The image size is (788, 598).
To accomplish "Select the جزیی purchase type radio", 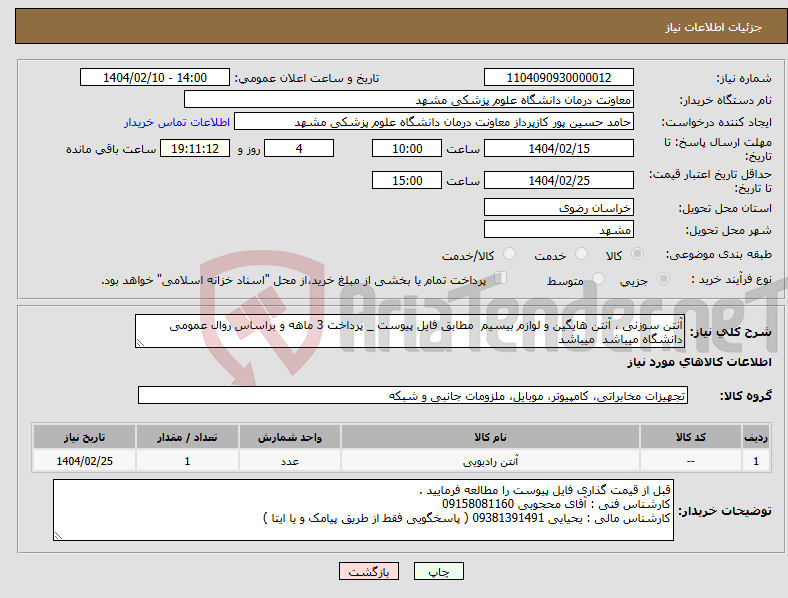I will 663,278.
